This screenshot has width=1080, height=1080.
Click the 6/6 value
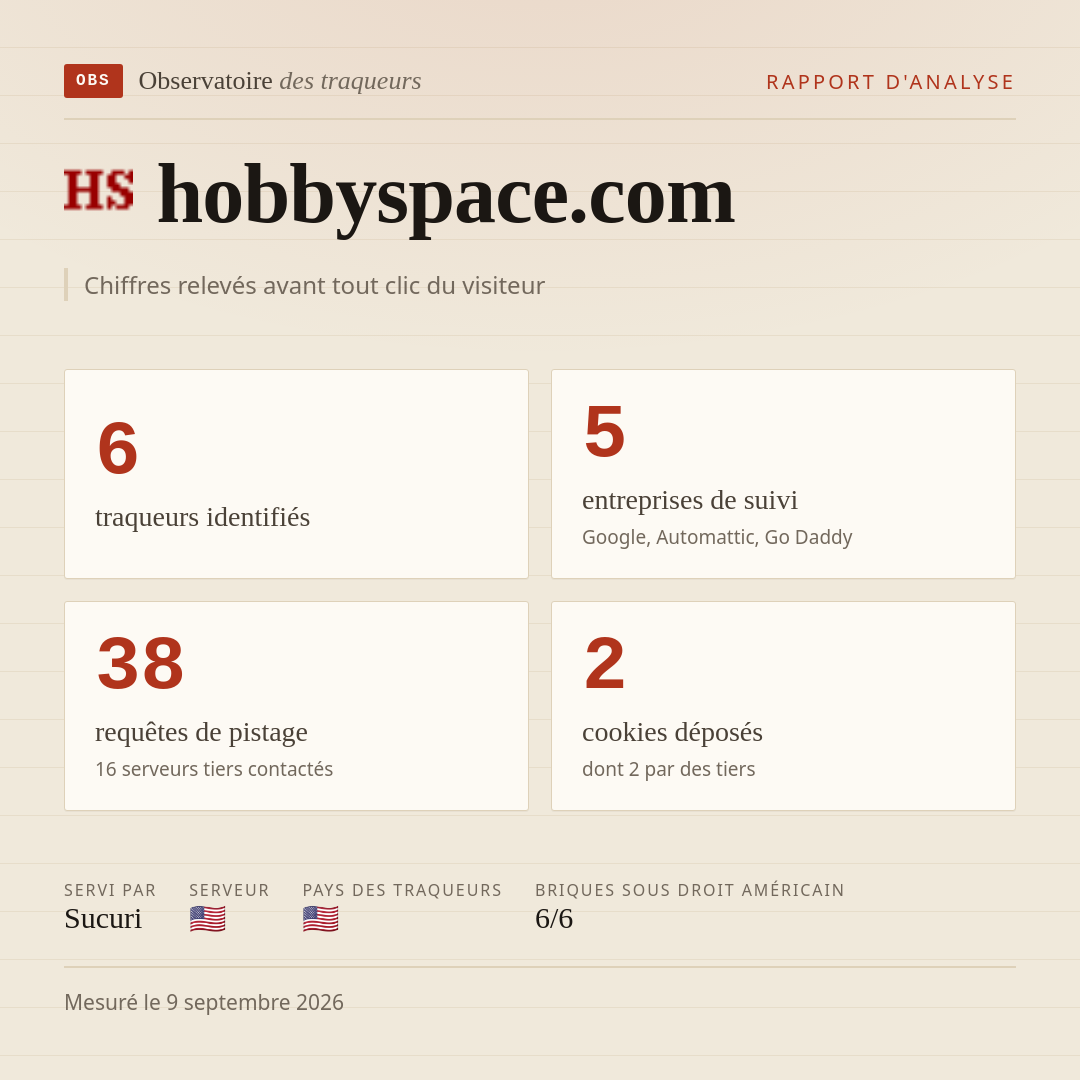click(554, 919)
